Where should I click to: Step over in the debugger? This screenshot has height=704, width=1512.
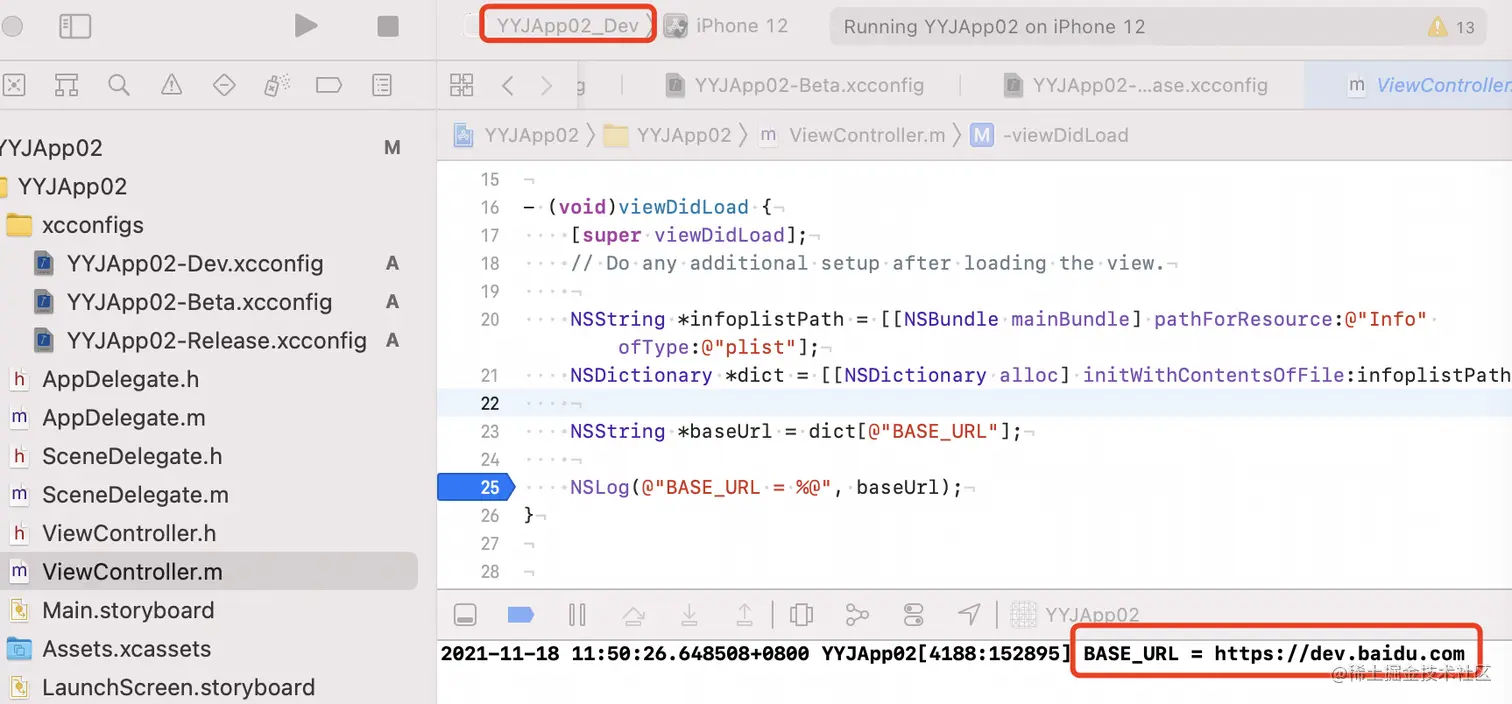(633, 614)
